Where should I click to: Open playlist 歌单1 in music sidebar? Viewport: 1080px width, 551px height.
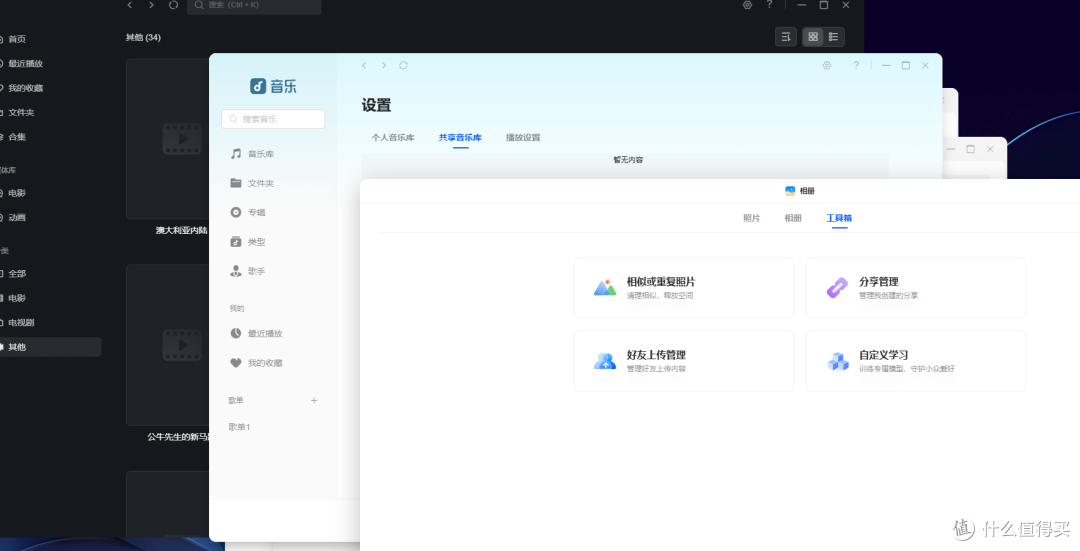coord(240,427)
